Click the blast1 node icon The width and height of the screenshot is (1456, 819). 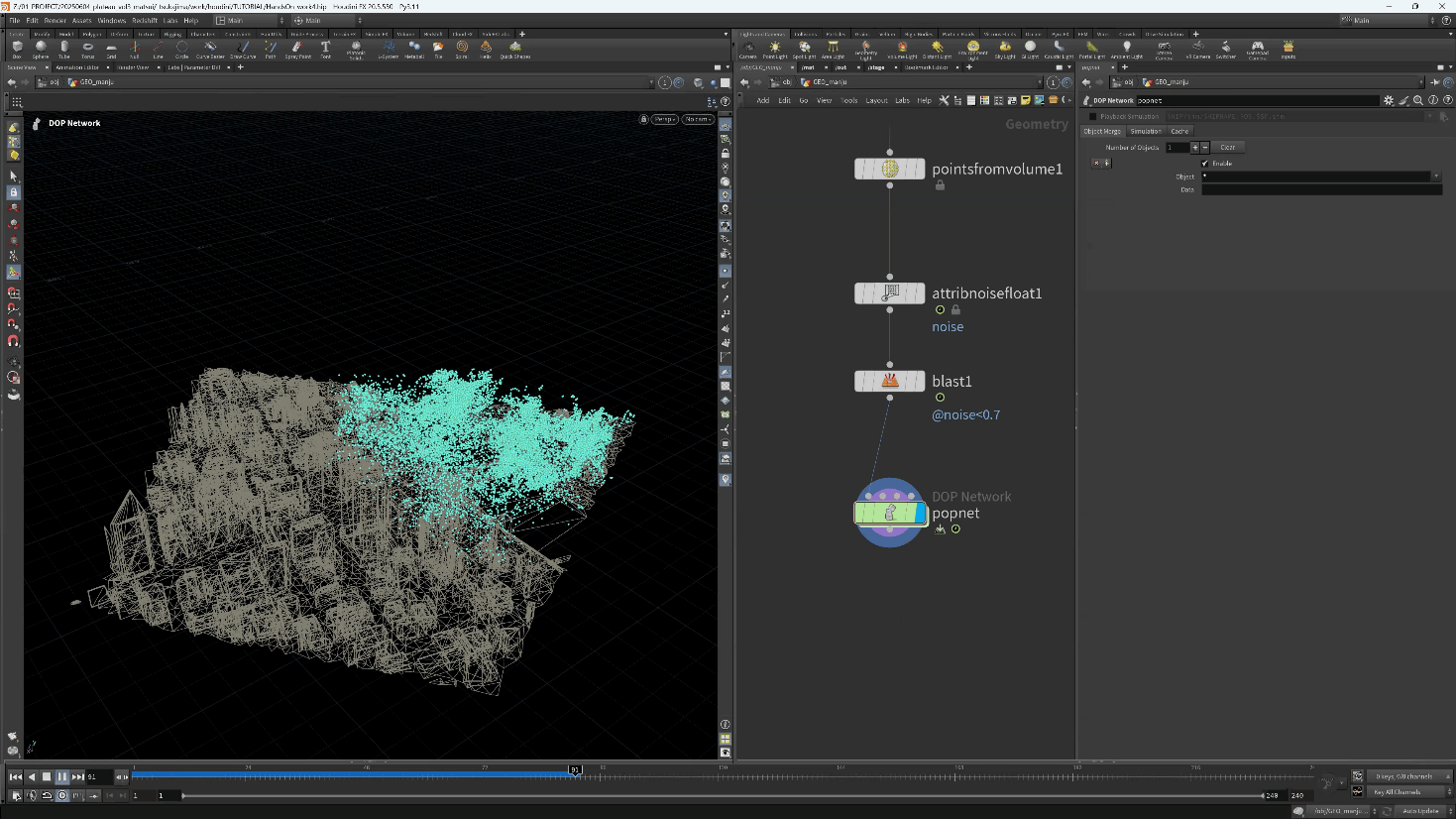(890, 381)
